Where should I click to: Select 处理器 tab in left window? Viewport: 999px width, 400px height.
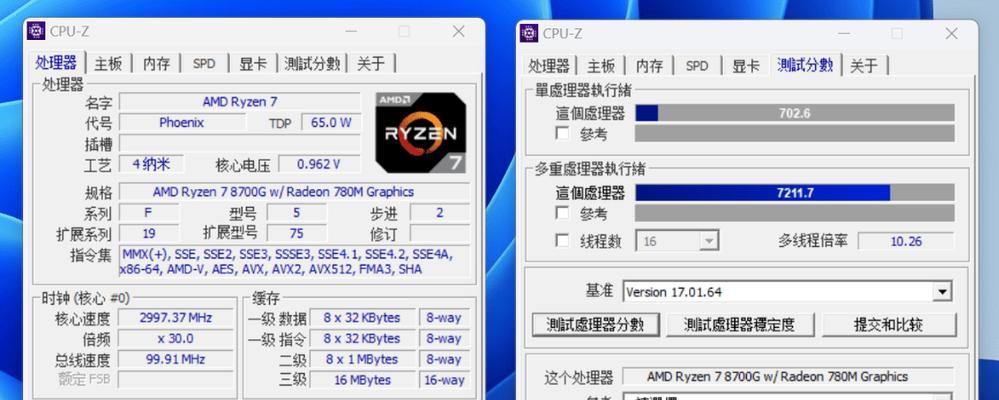56,63
